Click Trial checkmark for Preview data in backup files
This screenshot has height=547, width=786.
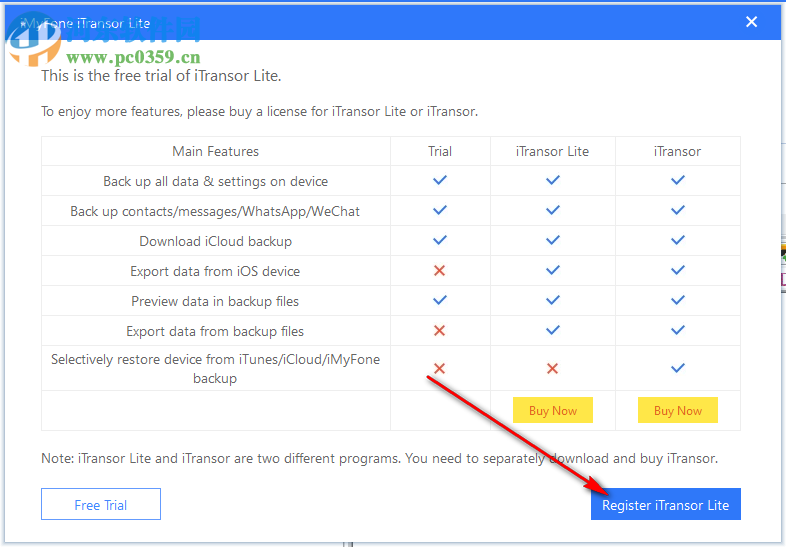pos(440,300)
